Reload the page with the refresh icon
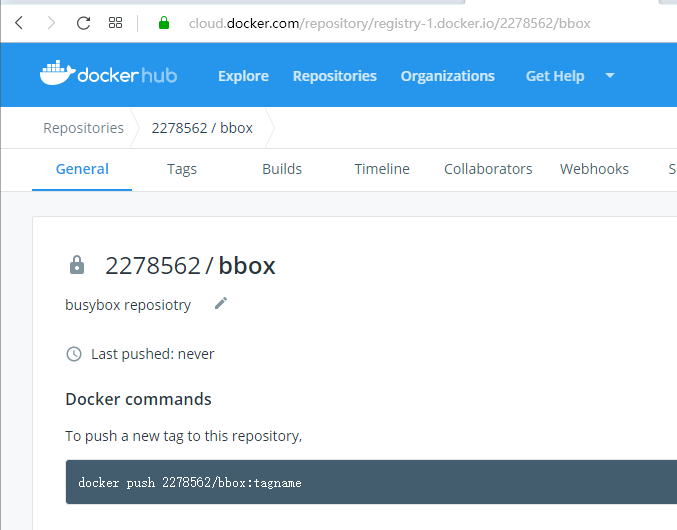Viewport: 677px width, 530px height. 83,22
